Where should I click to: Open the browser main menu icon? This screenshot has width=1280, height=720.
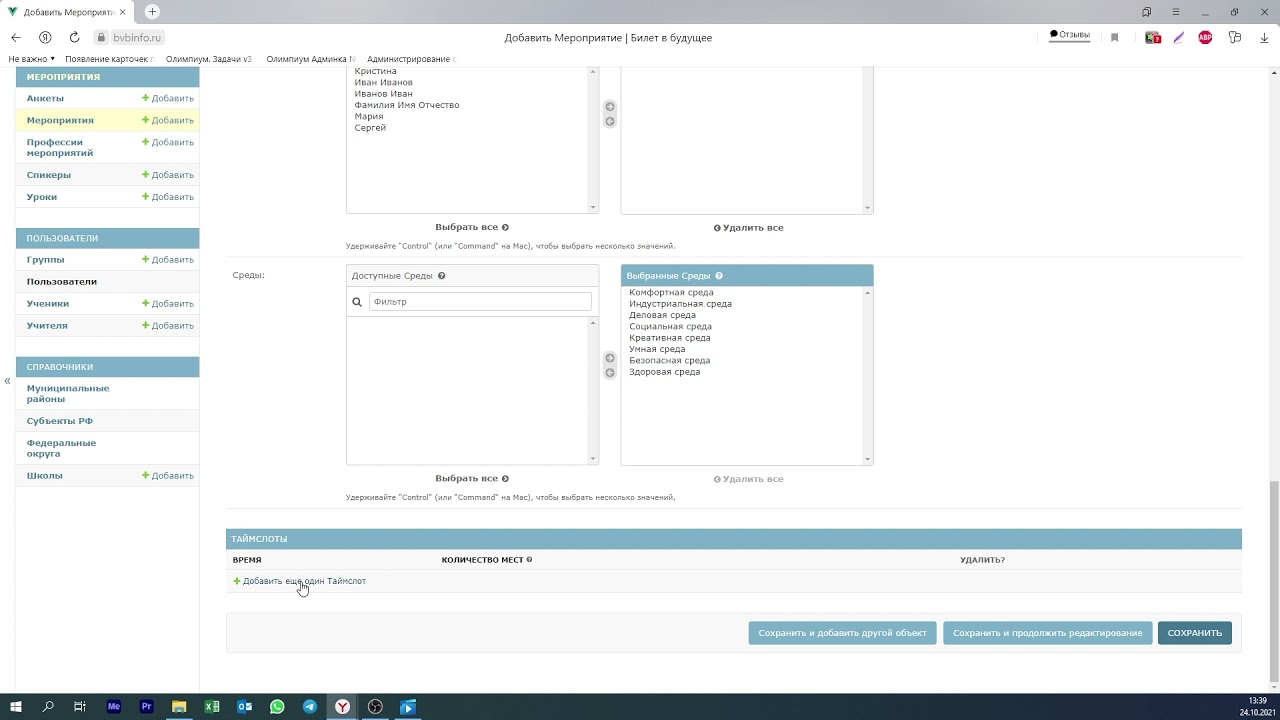click(x=1175, y=12)
